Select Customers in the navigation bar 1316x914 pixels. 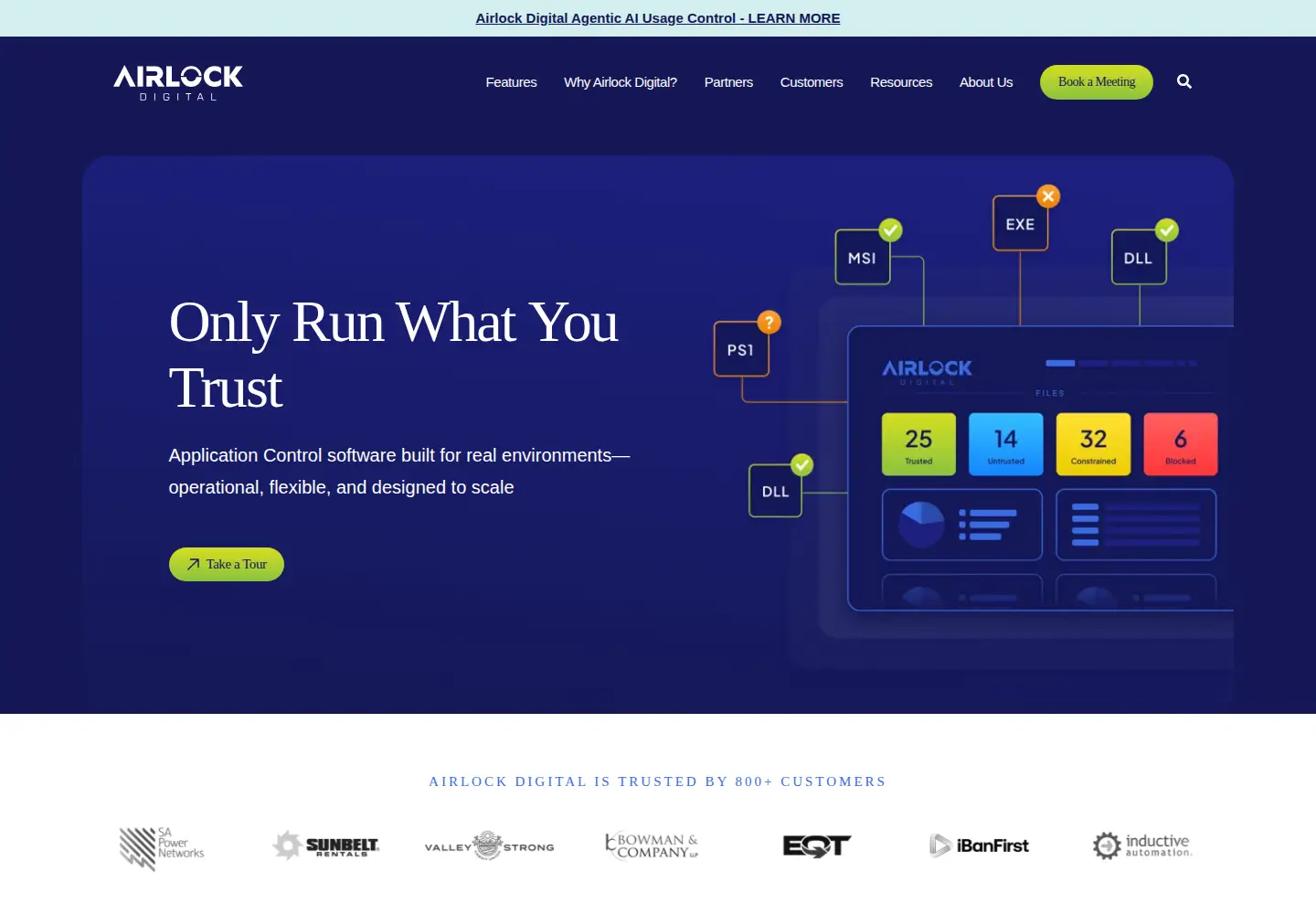(812, 82)
